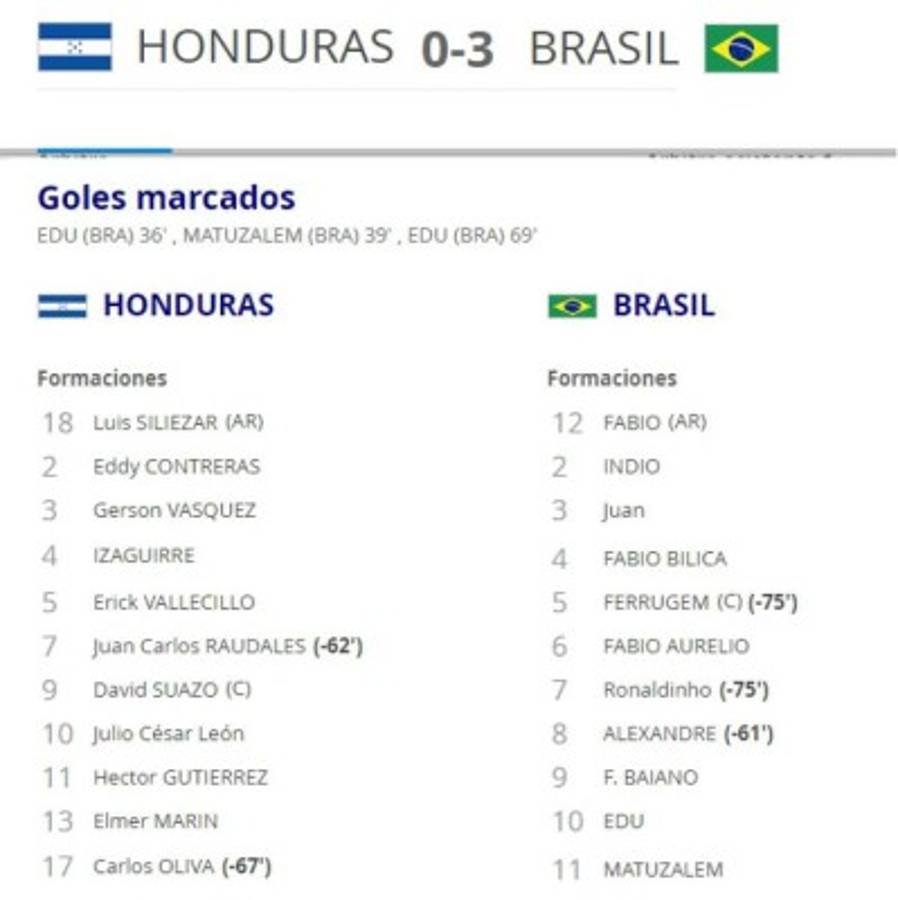Click the large Honduras flag in header
898x900 pixels.
click(75, 47)
